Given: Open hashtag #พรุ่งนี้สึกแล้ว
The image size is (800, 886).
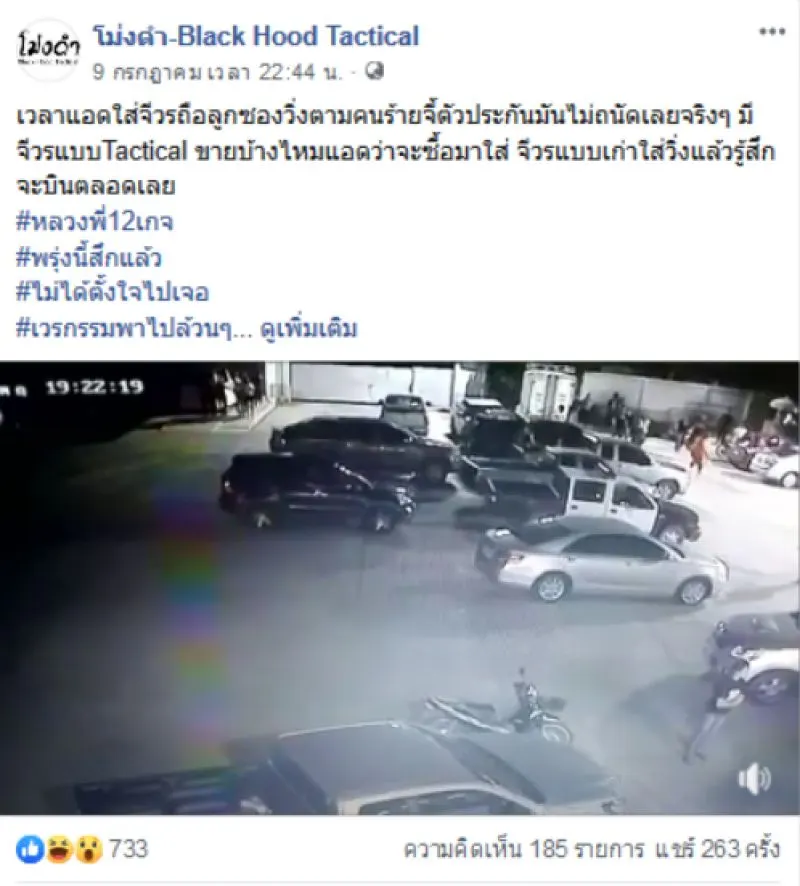Looking at the screenshot, I should point(89,258).
